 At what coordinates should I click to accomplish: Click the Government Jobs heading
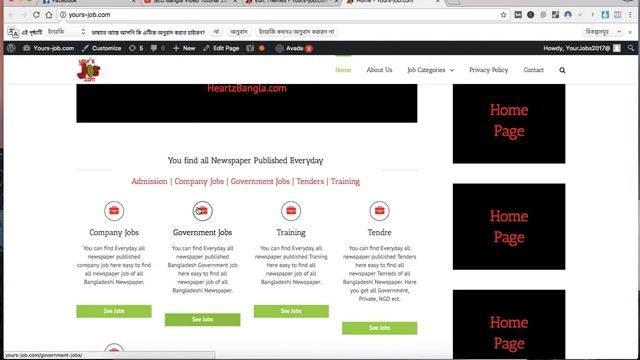pyautogui.click(x=202, y=233)
